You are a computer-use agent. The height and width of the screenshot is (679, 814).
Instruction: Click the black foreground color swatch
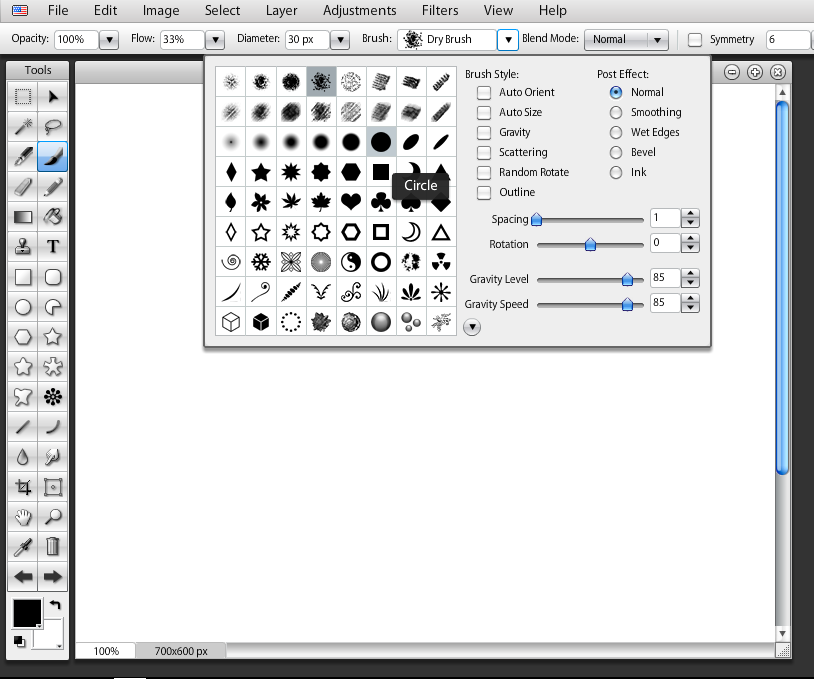click(x=27, y=613)
